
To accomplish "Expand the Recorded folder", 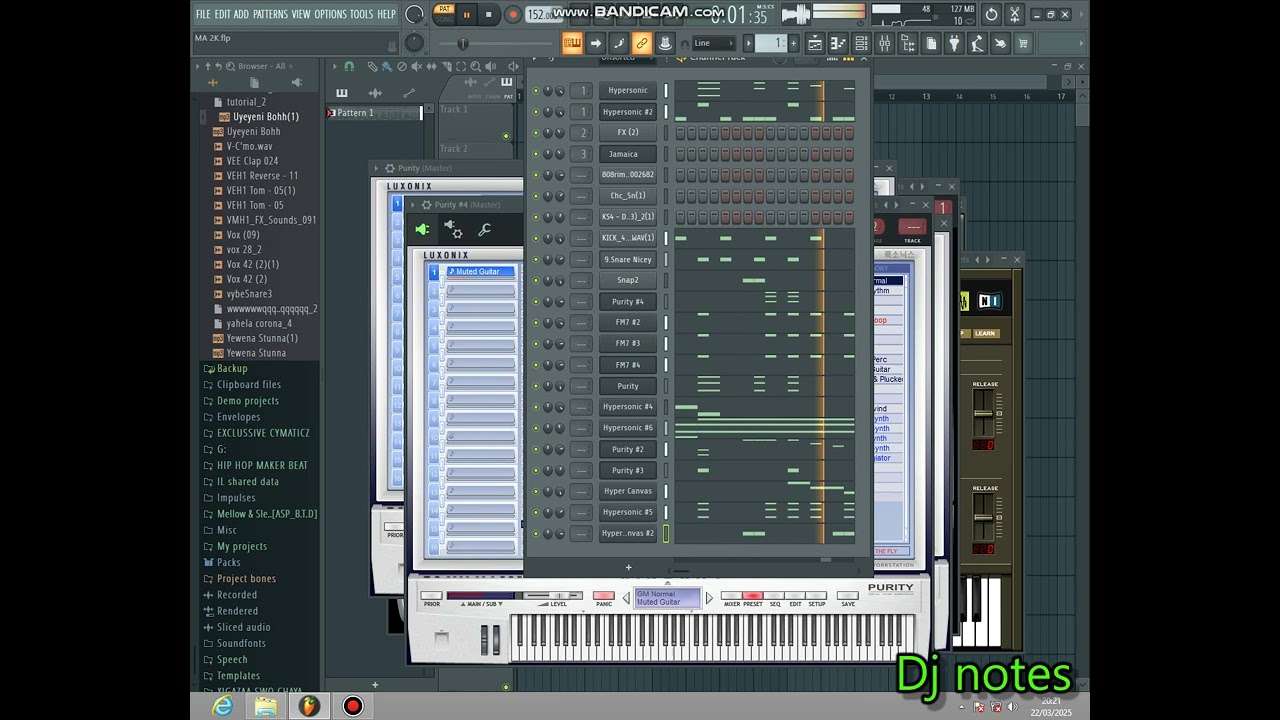I will coord(236,595).
